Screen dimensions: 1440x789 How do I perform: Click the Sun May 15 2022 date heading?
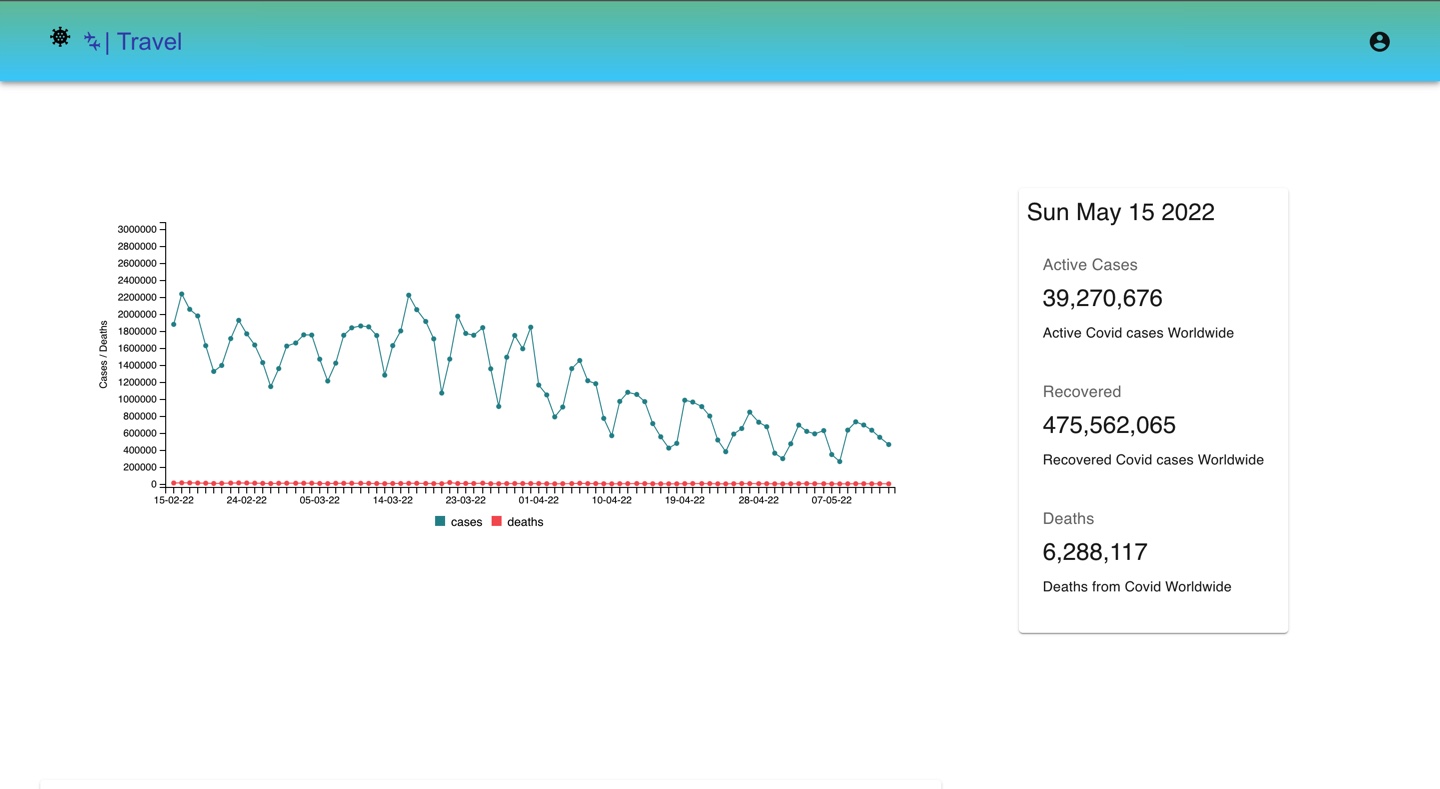pos(1120,212)
